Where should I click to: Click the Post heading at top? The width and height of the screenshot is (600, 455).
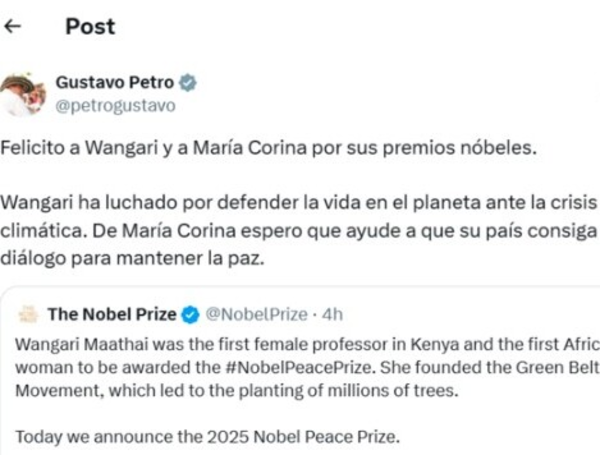tap(91, 27)
